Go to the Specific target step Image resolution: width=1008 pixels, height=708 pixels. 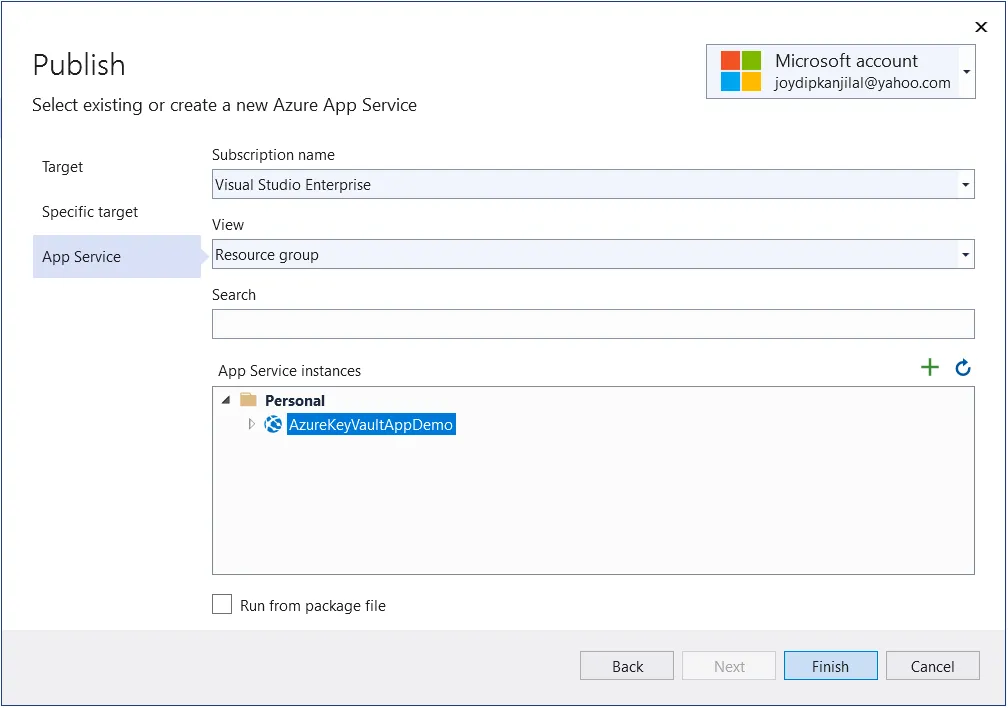tap(90, 212)
